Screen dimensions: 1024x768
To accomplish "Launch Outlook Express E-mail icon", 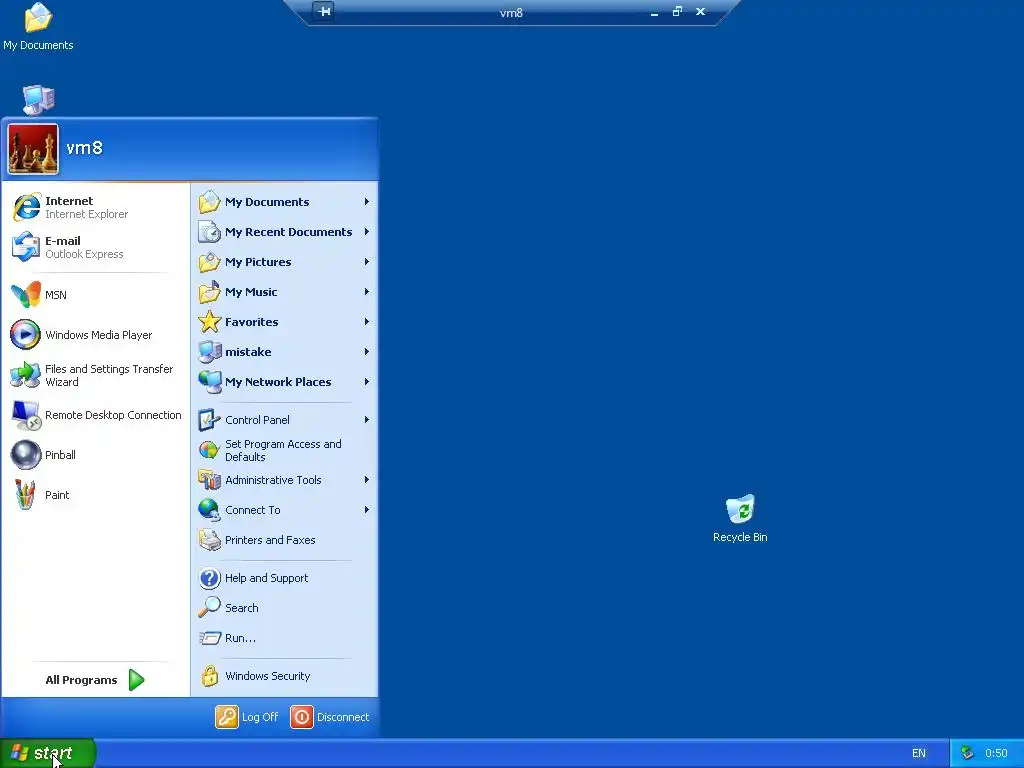I will click(x=26, y=247).
